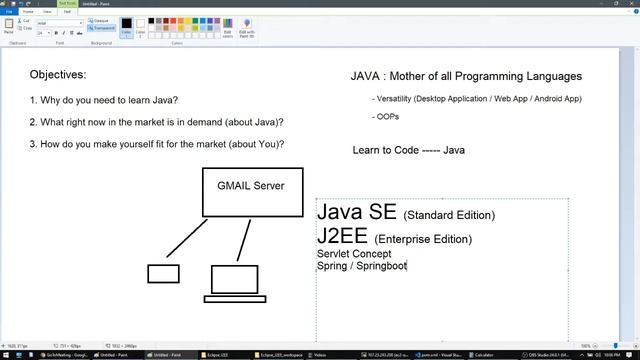
Task: Open the Edit colors dialog
Action: point(228,28)
